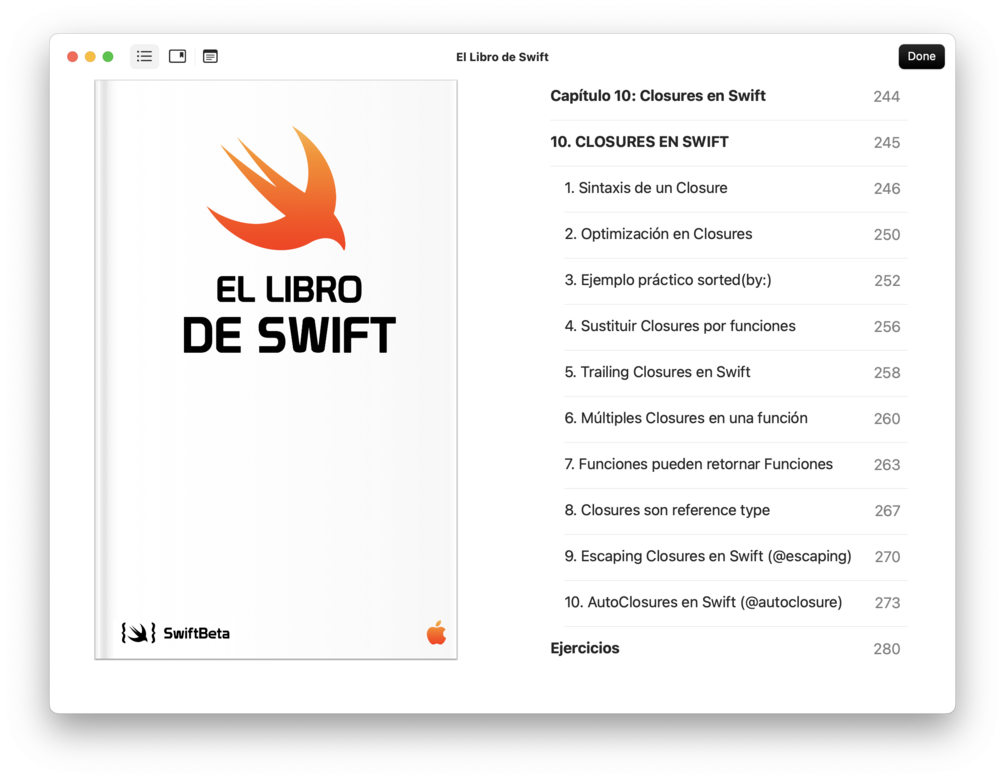The width and height of the screenshot is (1005, 779).
Task: Jump to 1. Sintaxis de un Closure
Action: click(x=735, y=188)
